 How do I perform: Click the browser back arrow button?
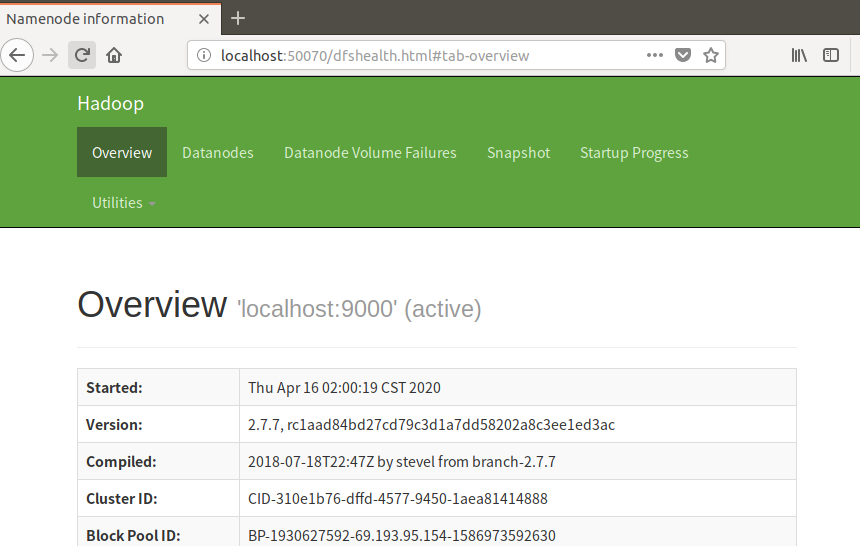[x=18, y=55]
